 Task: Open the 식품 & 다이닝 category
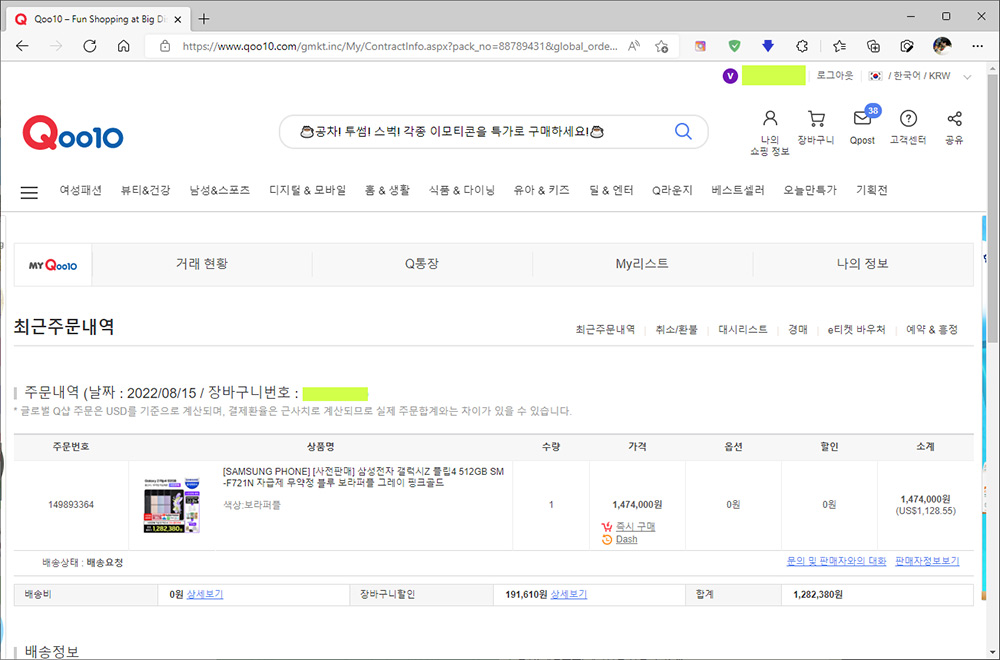462,190
